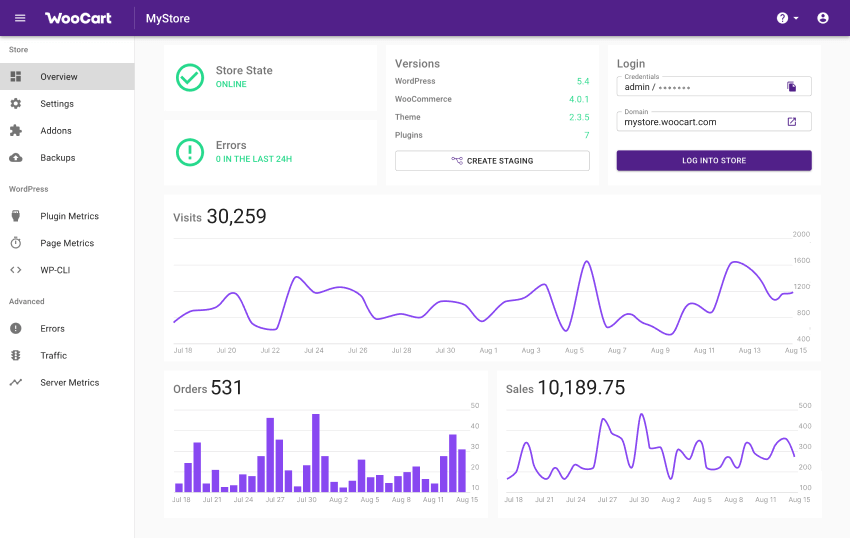Click the WooCart logo
850x538 pixels.
coord(78,18)
